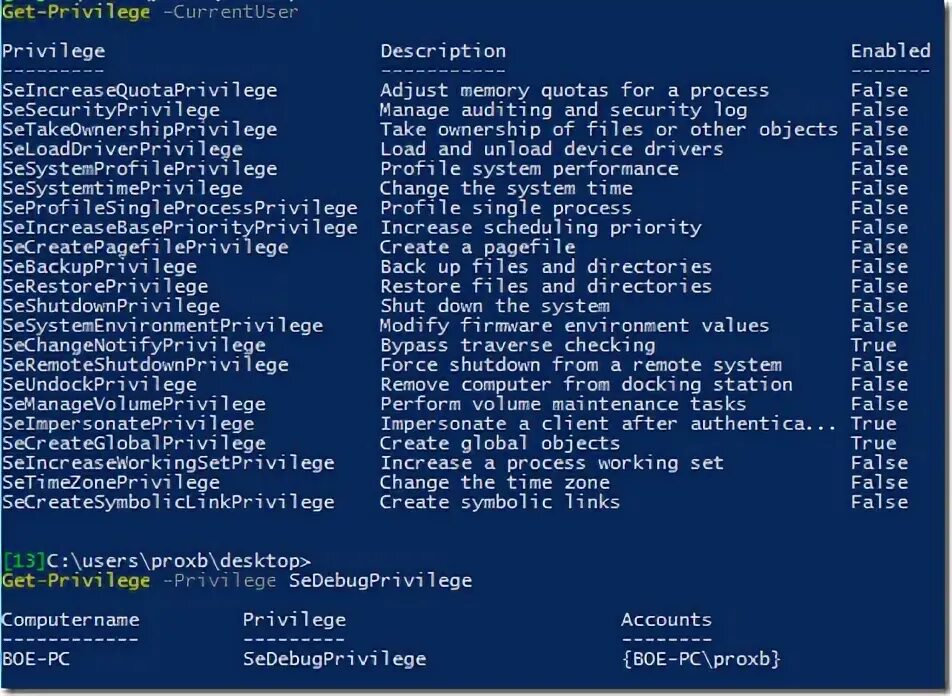The height and width of the screenshot is (696, 952).
Task: Select the SeSecurityPrivilege text
Action: (111, 110)
